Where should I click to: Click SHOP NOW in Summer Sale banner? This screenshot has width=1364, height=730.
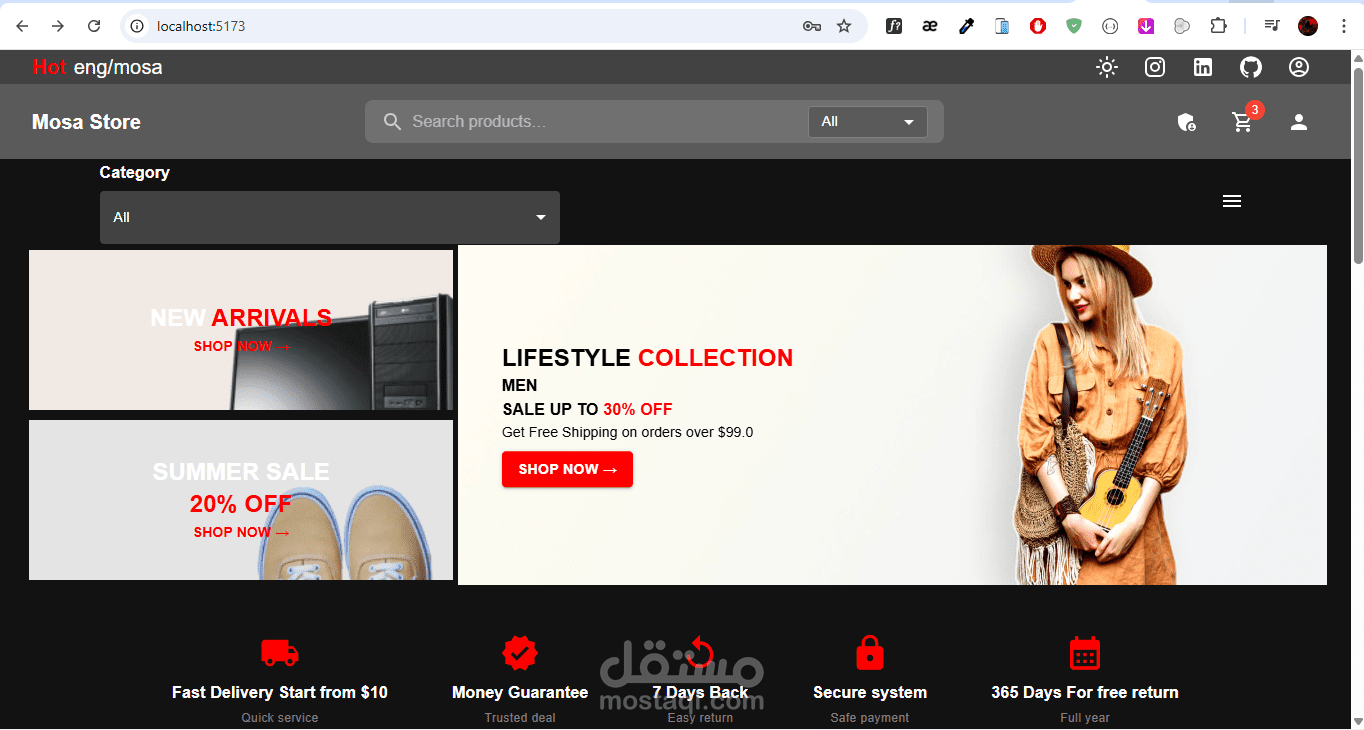[x=242, y=532]
